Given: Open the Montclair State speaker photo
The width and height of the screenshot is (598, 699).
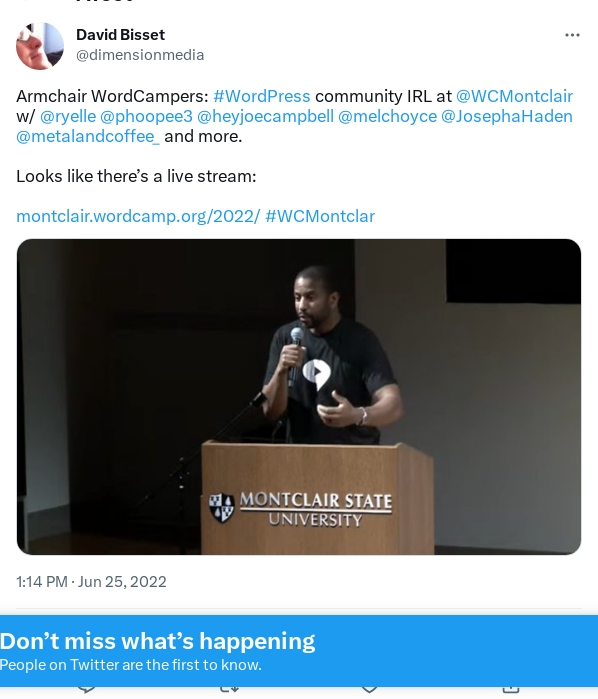Looking at the screenshot, I should [299, 397].
